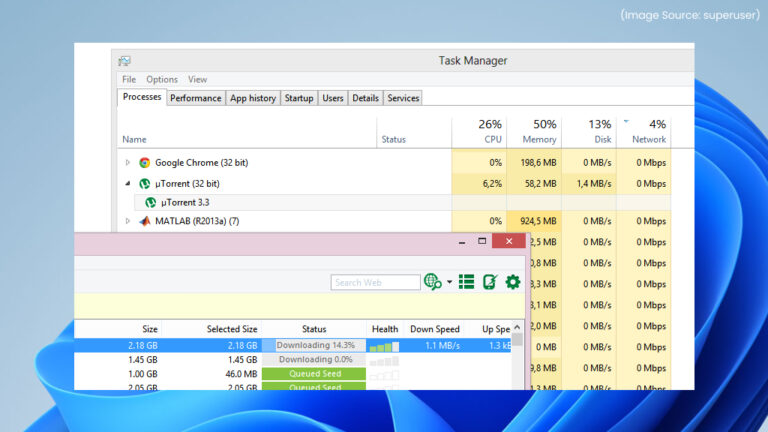Sort processes by CPU column
Viewport: 768px width, 432px height.
click(x=480, y=132)
